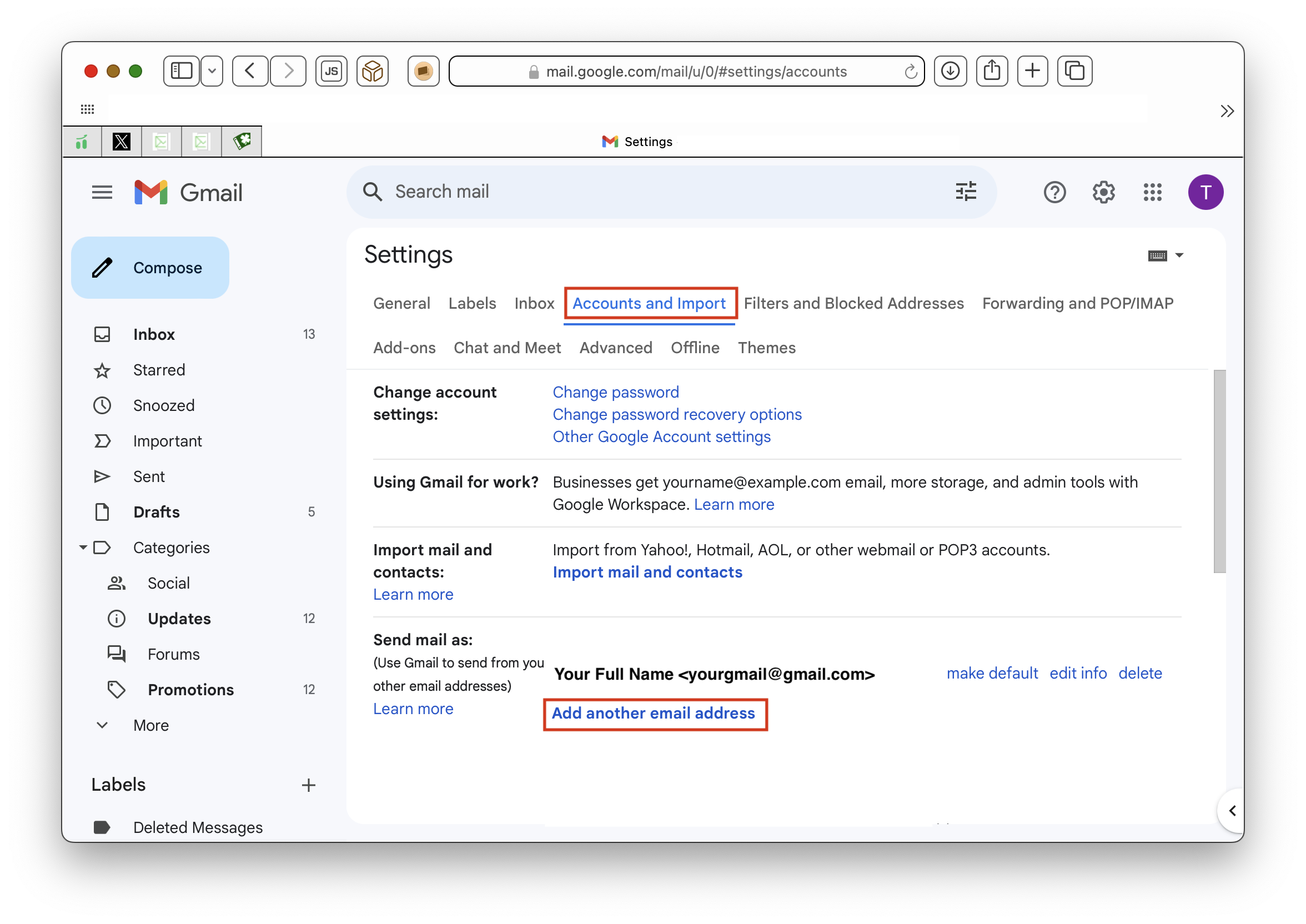
Task: Show the side panel chevron
Action: 1232,810
